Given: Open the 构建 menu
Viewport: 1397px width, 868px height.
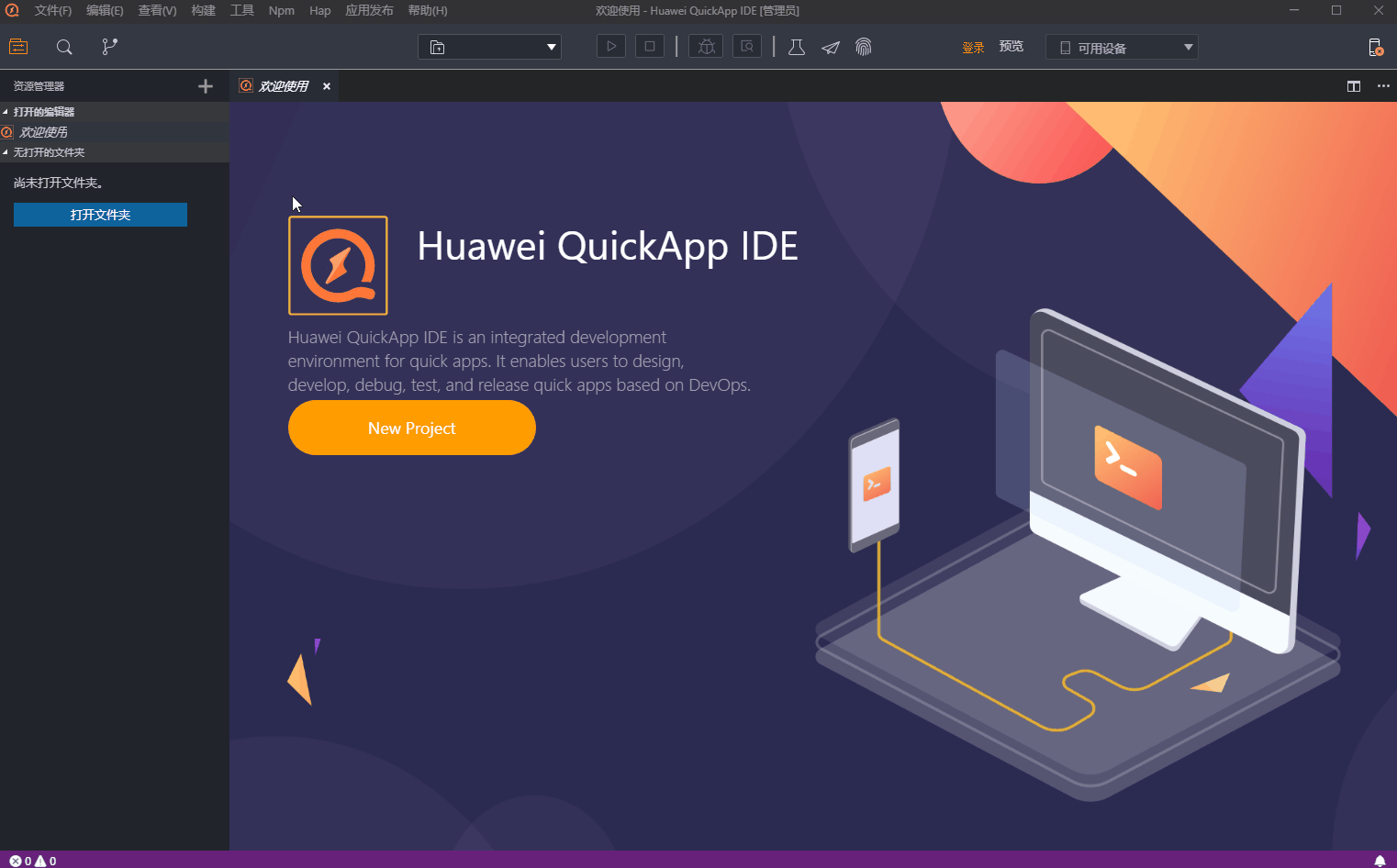Looking at the screenshot, I should click(203, 11).
